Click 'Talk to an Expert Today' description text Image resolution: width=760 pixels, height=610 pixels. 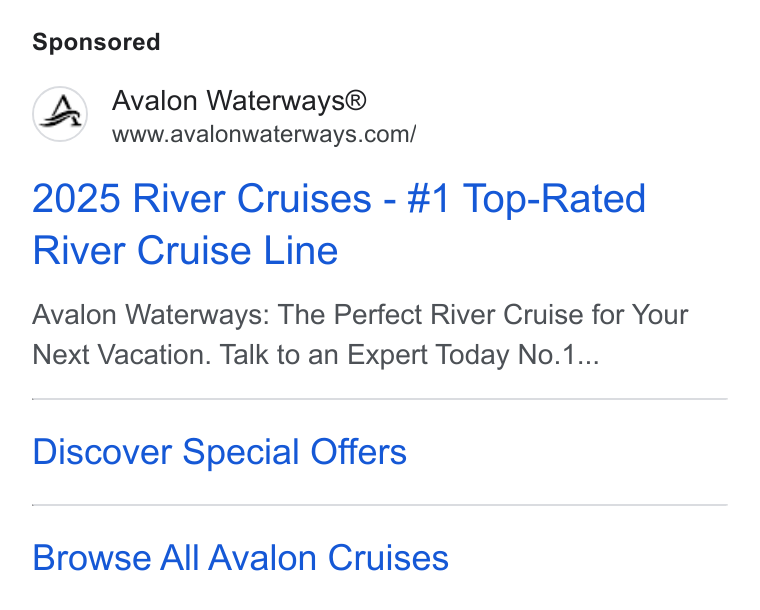click(x=364, y=355)
